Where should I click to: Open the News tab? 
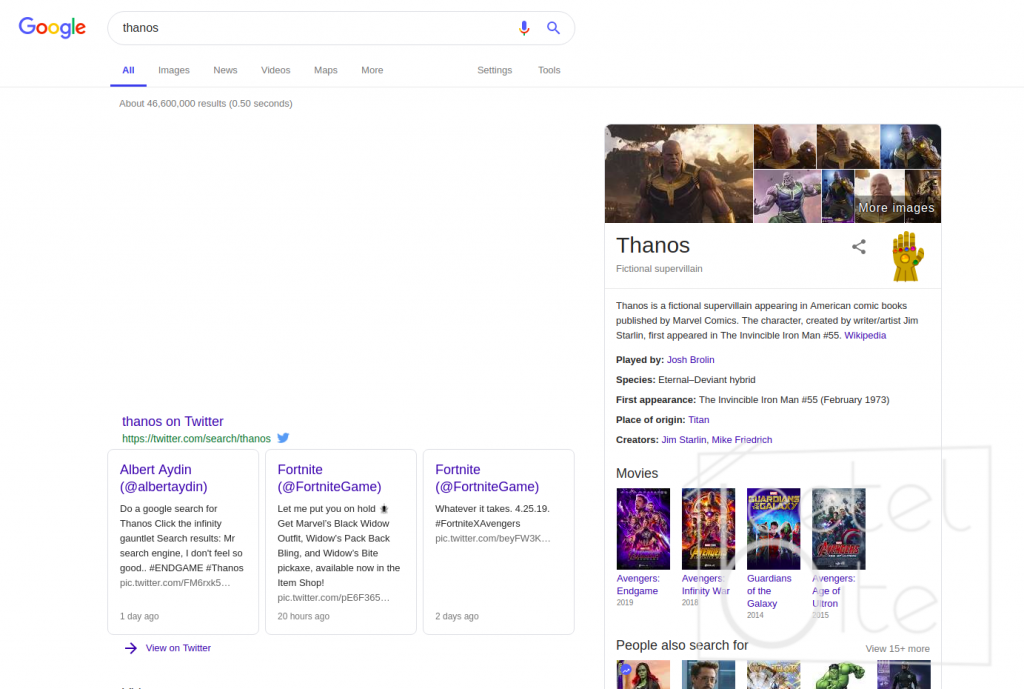(x=225, y=70)
